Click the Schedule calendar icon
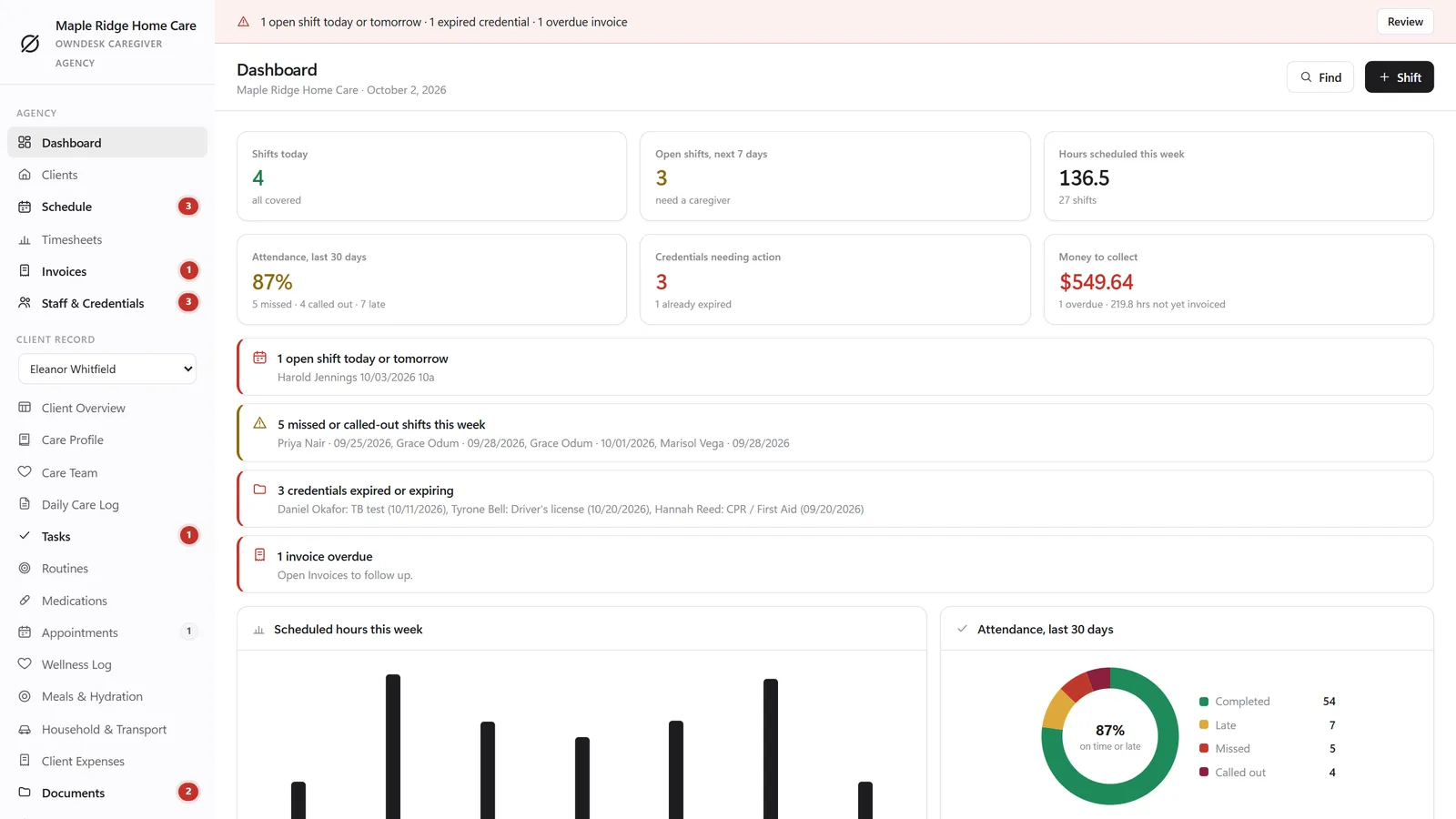Screen dimensions: 1456x819 [25, 207]
